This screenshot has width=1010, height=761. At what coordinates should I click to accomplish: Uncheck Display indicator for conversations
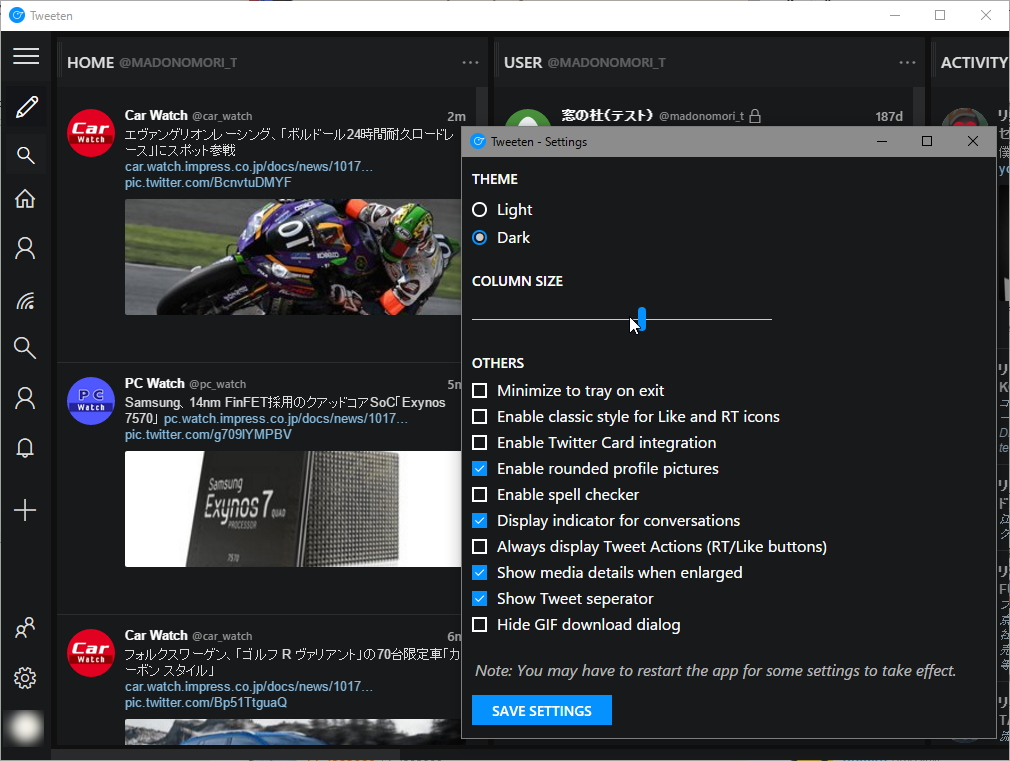(479, 521)
